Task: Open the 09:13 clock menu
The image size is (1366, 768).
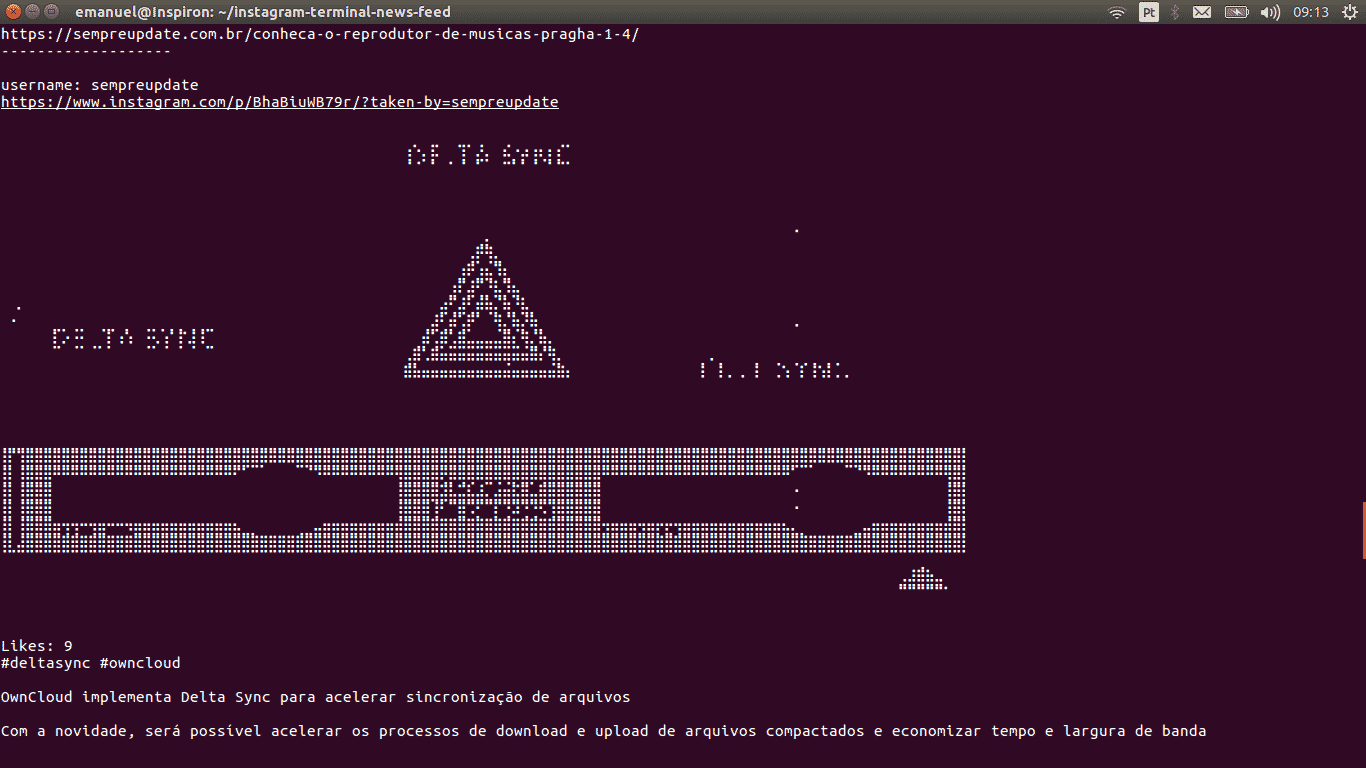Action: tap(1311, 12)
